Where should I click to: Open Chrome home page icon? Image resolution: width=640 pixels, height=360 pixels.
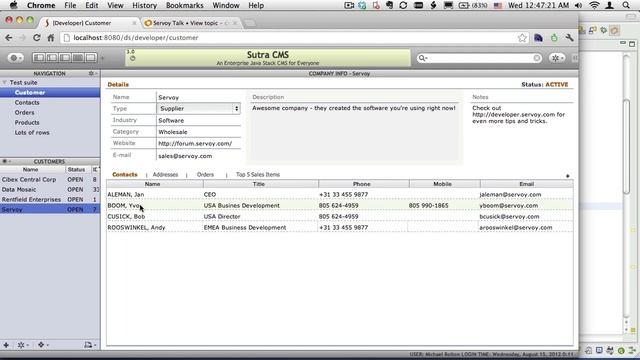[x=51, y=38]
